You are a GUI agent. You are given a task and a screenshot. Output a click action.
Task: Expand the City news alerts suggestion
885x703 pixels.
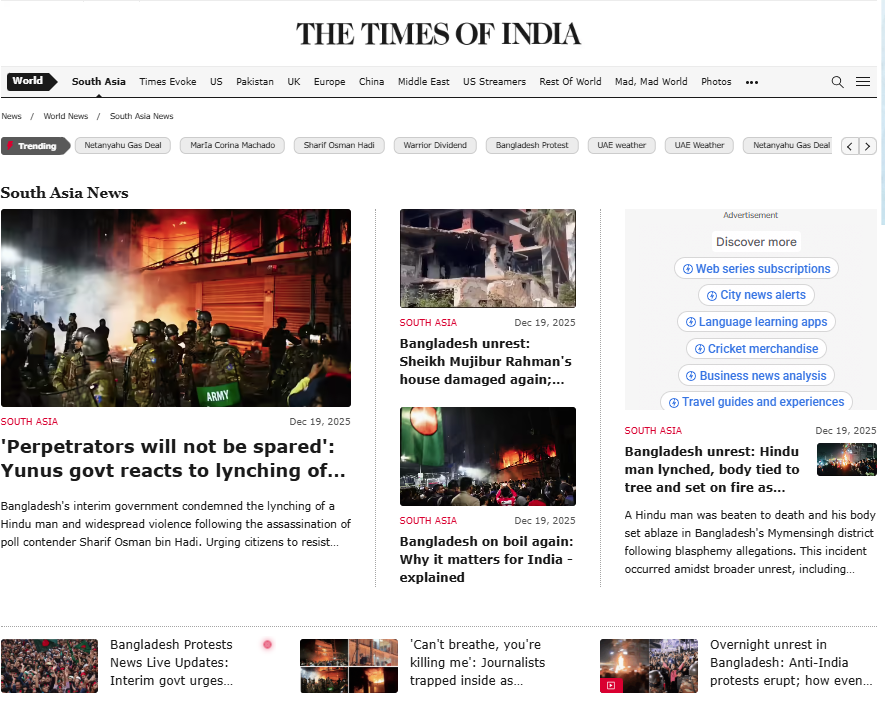pyautogui.click(x=755, y=295)
